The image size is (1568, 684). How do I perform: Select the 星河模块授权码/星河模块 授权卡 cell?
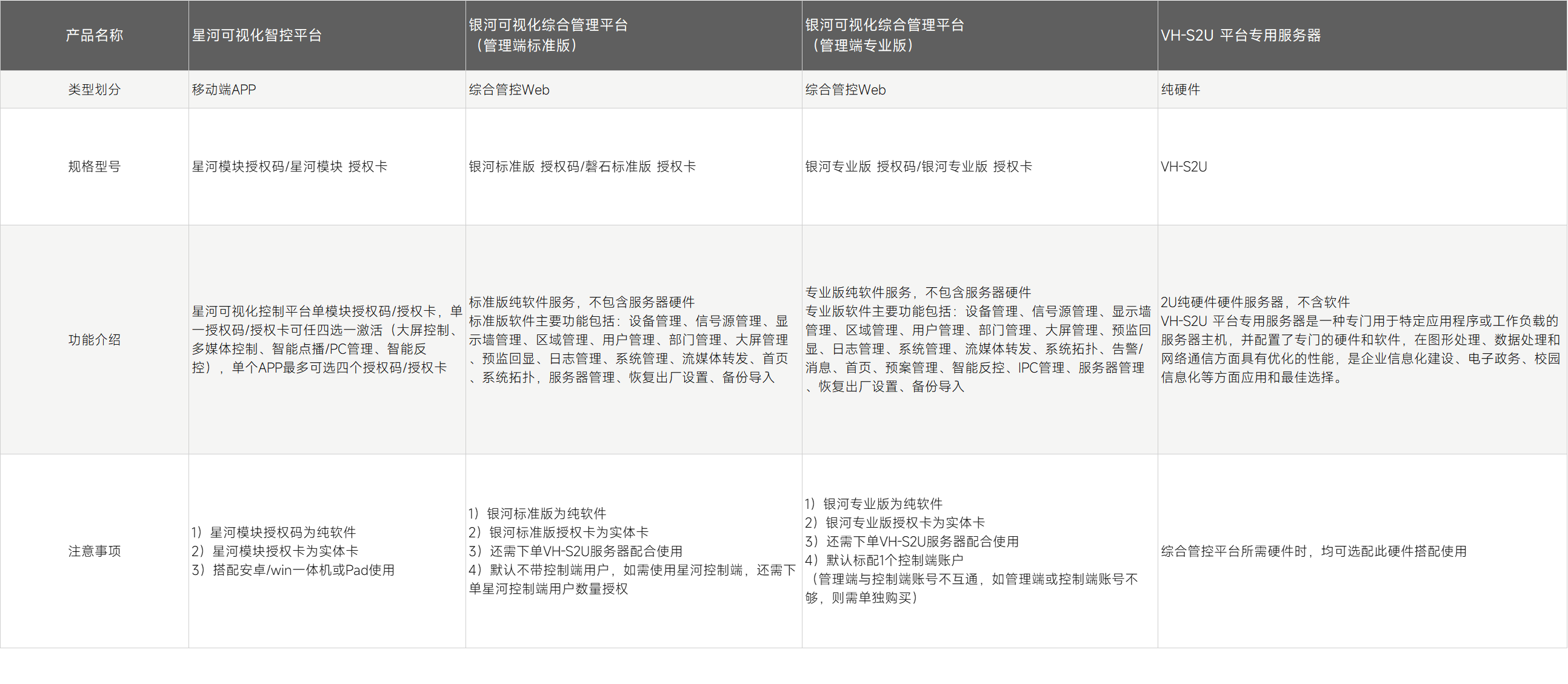289,166
